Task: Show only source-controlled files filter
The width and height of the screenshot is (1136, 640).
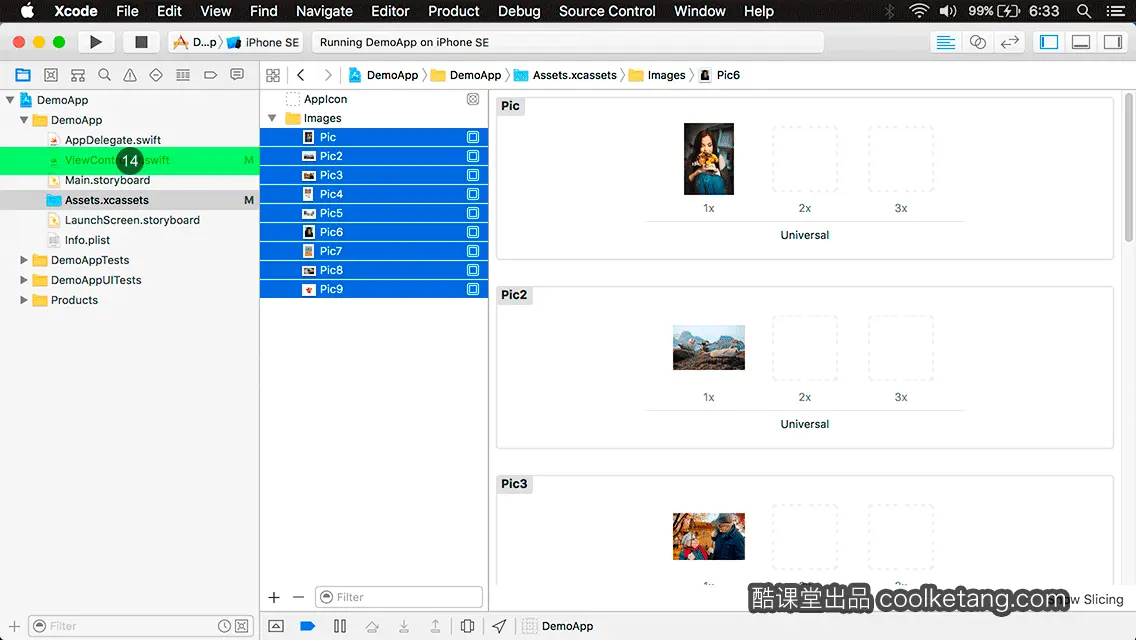Action: pyautogui.click(x=242, y=626)
